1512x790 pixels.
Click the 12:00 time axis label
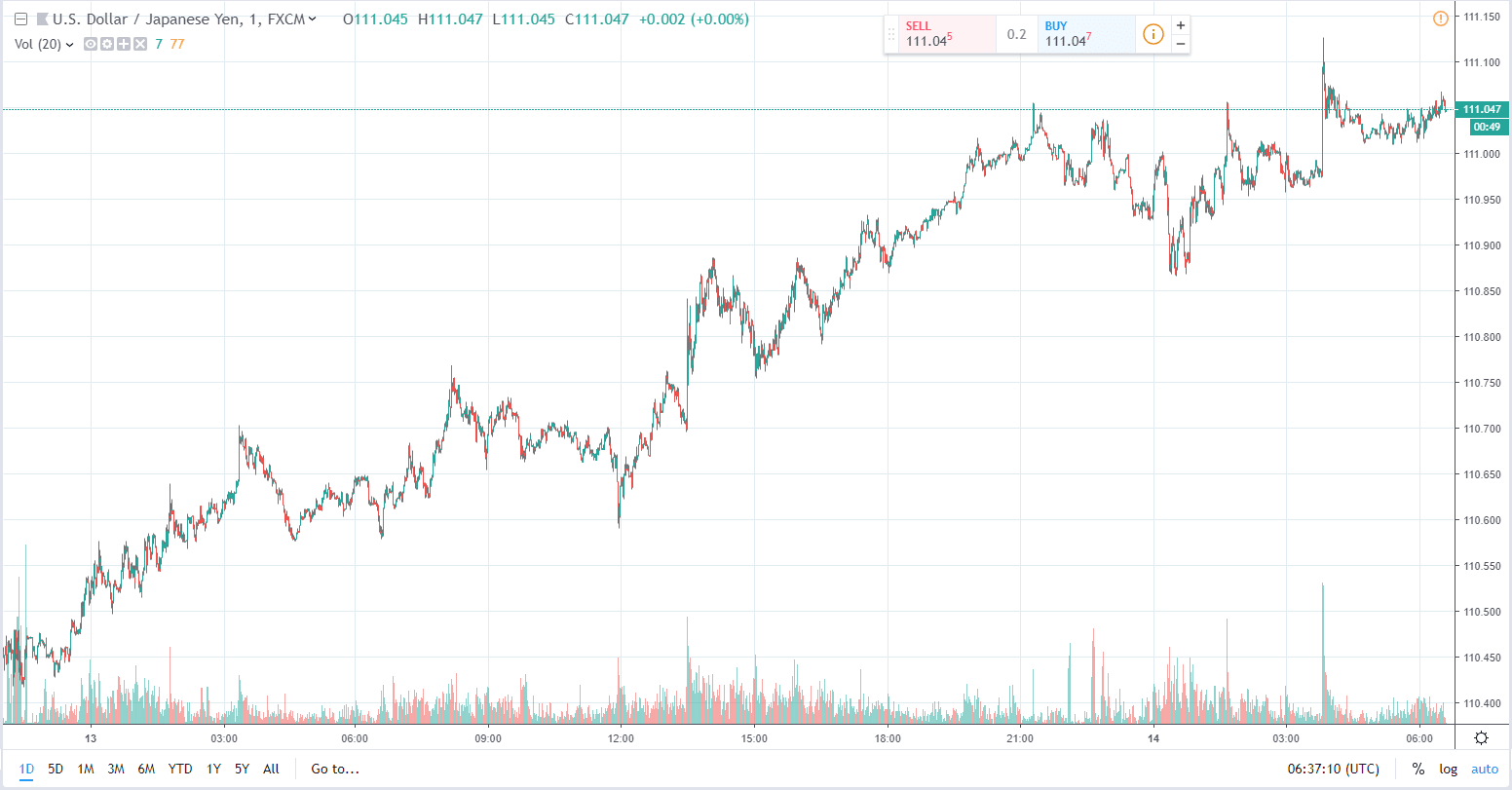pyautogui.click(x=621, y=737)
